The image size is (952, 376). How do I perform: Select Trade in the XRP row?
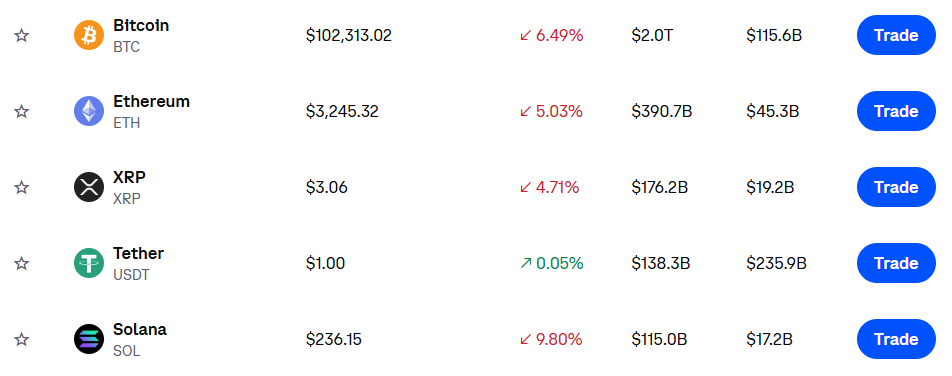(896, 187)
